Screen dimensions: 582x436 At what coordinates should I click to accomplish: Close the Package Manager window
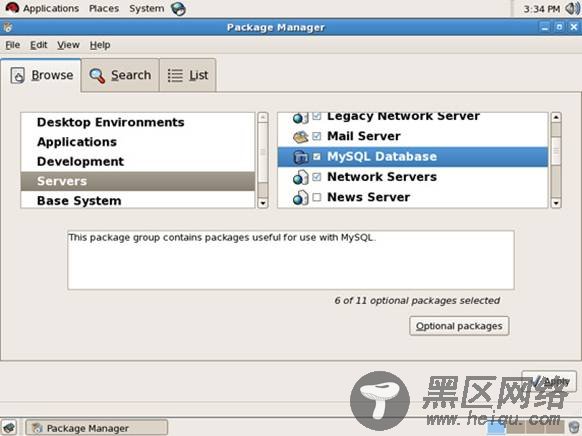pyautogui.click(x=574, y=27)
